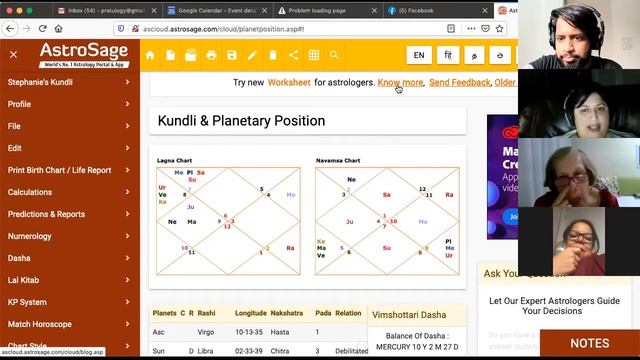640x360 pixels.
Task: Close the Google Calendar tab
Action: coord(264,11)
